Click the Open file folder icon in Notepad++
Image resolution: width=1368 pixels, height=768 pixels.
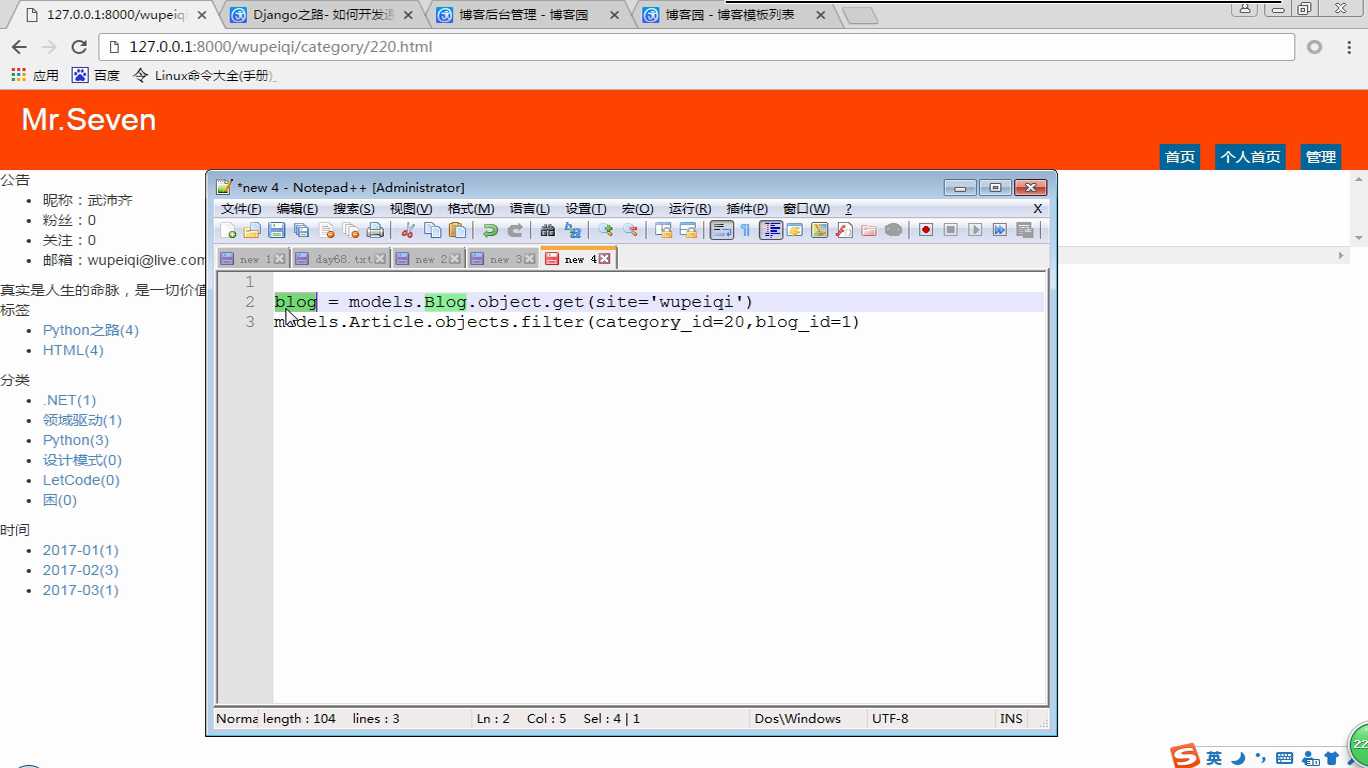tap(252, 230)
